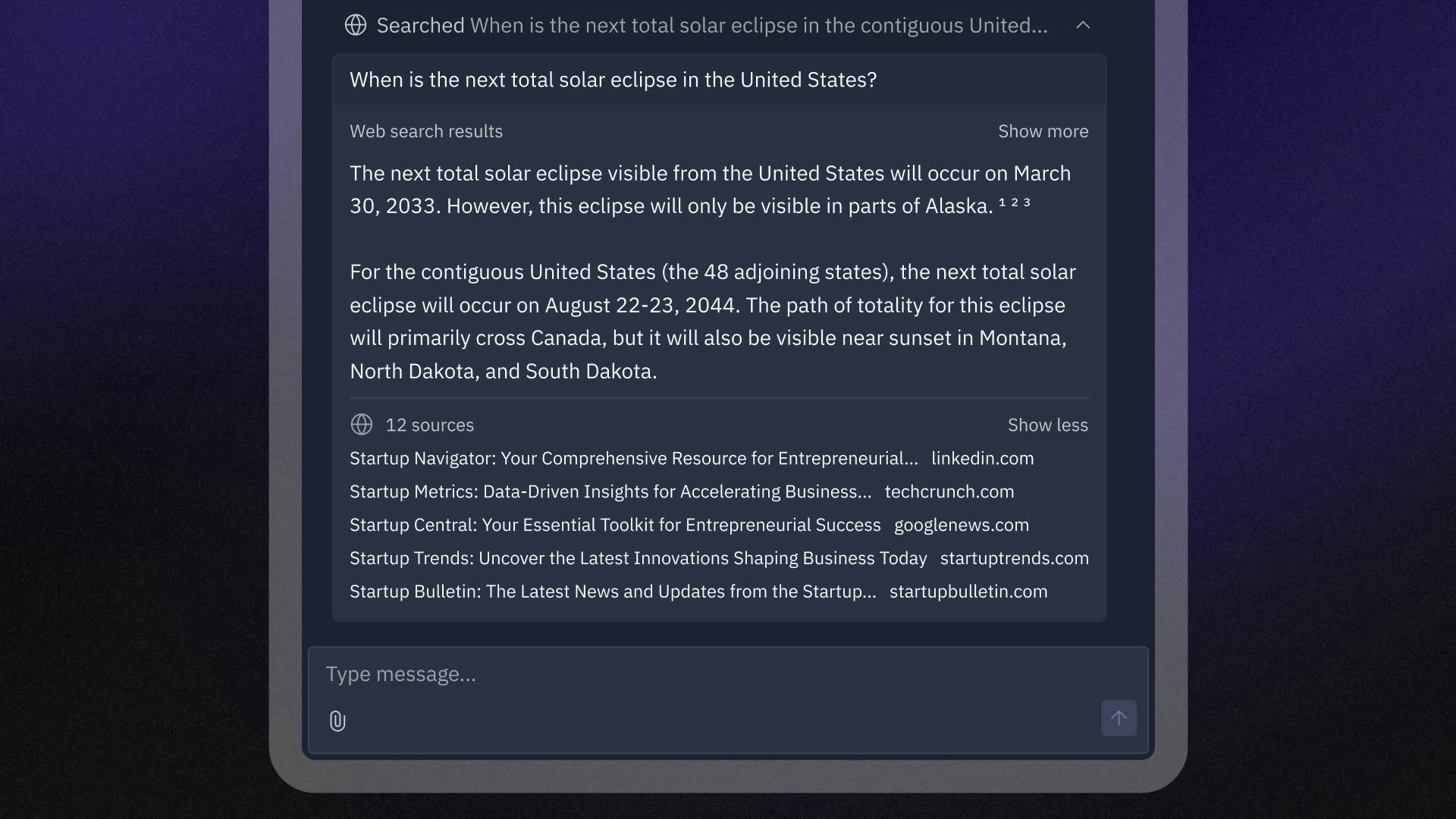This screenshot has height=819, width=1456.
Task: Click the startupbulletin.com domain label
Action: pos(968,591)
